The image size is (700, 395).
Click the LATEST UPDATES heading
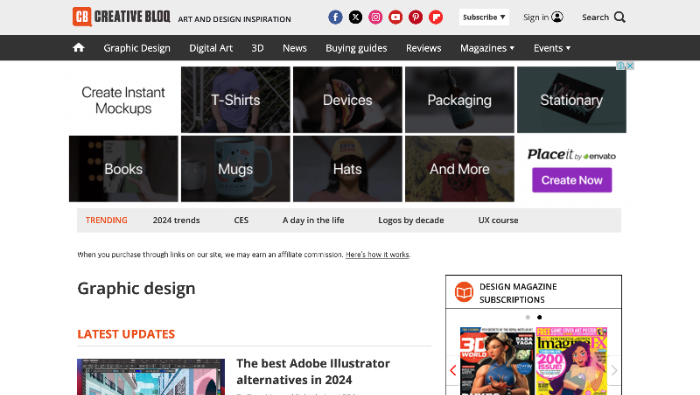click(x=126, y=334)
